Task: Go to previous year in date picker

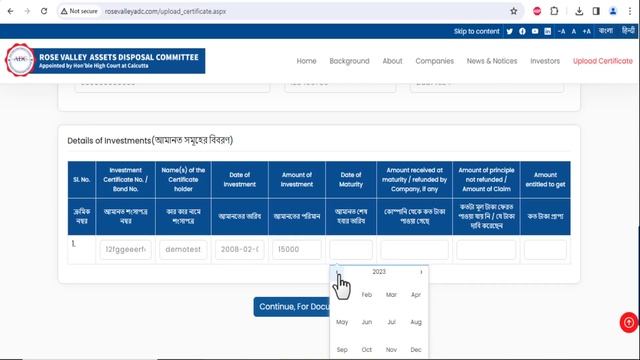Action: 337,272
